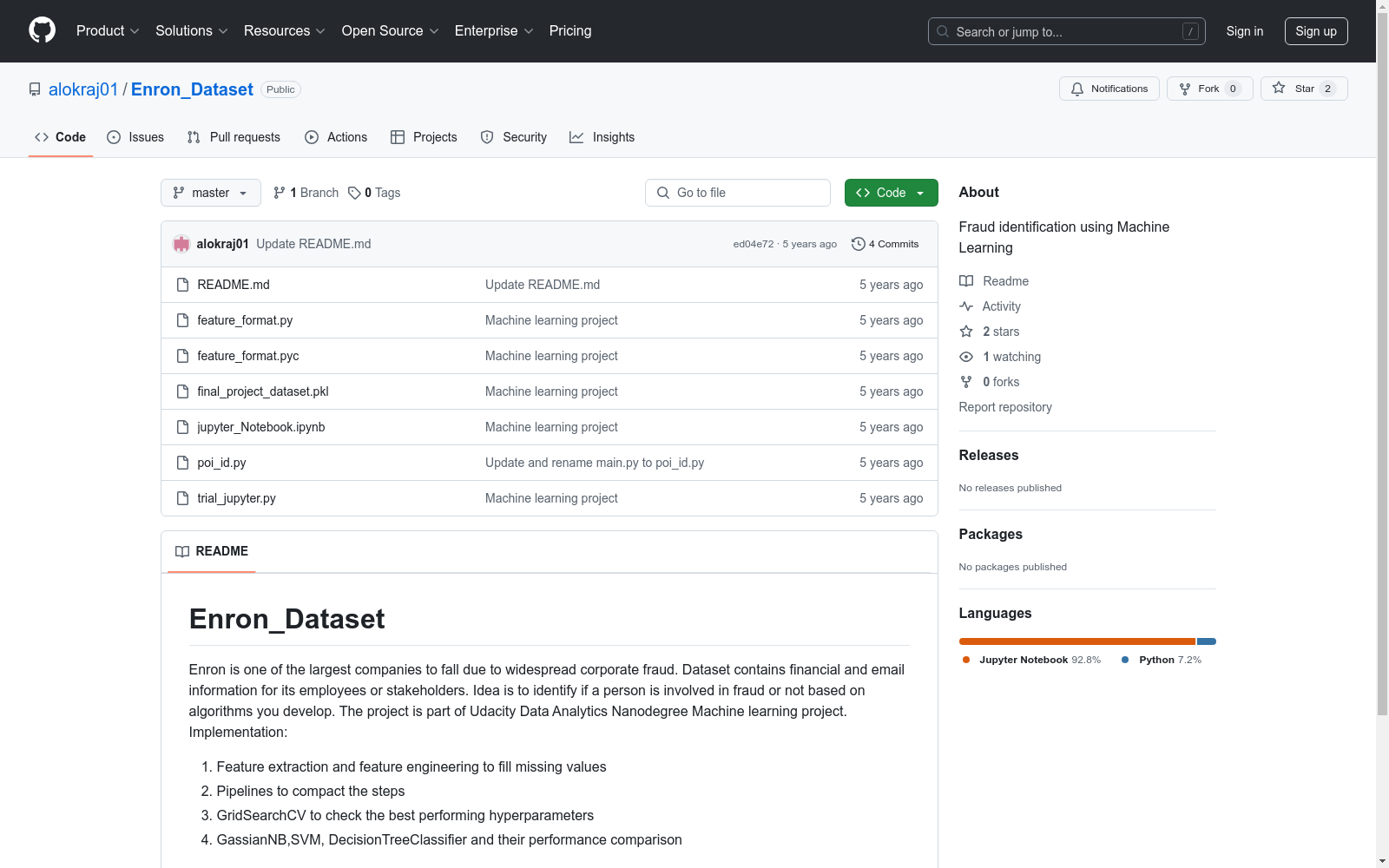
Task: Open the Projects tab
Action: (424, 137)
